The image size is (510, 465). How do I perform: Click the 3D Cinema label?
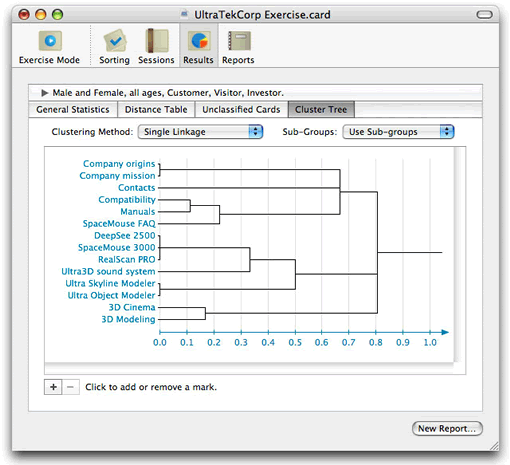[132, 307]
